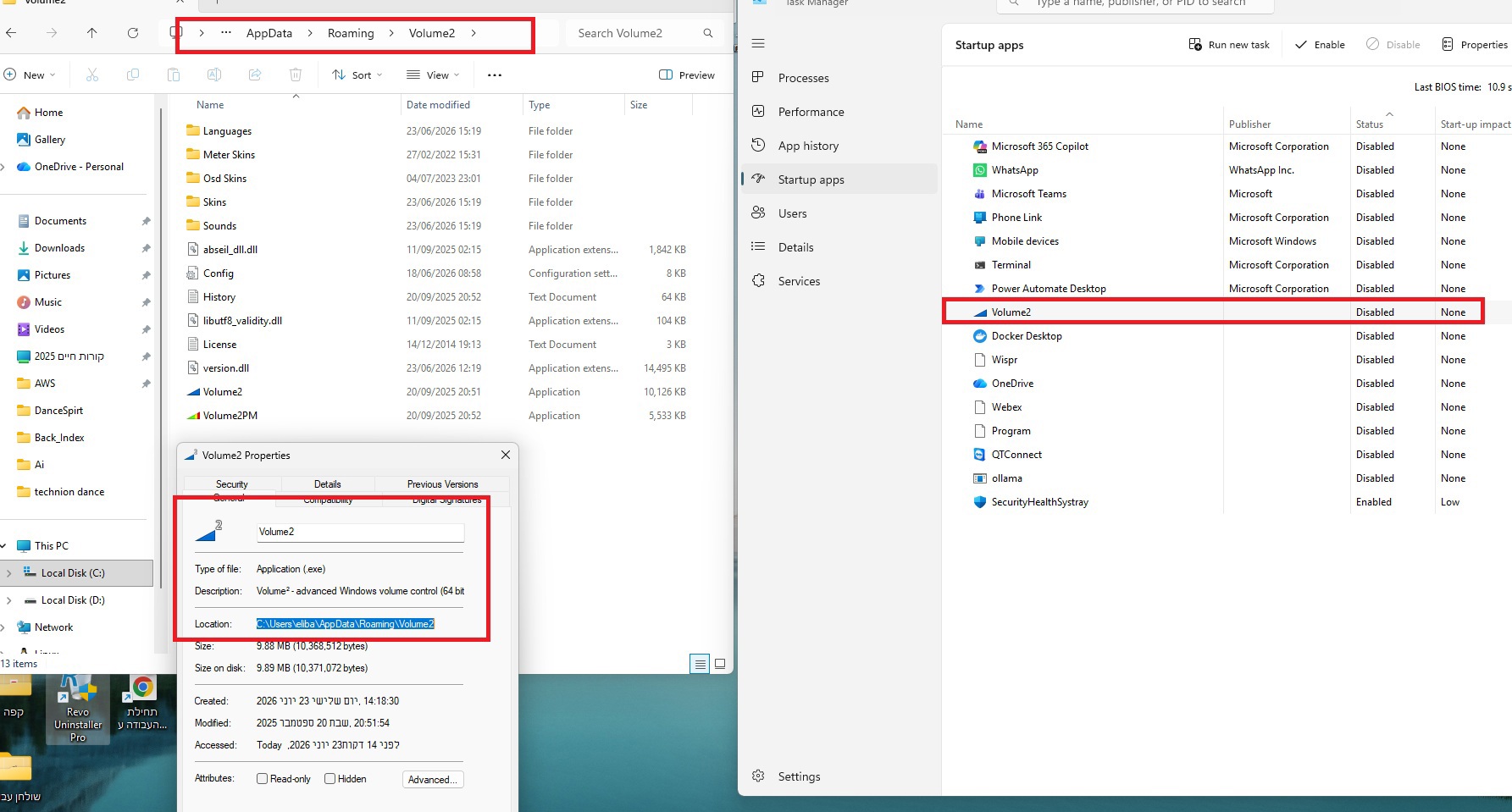The height and width of the screenshot is (812, 1512).
Task: Toggle the Preview pane in File Explorer
Action: tap(687, 75)
